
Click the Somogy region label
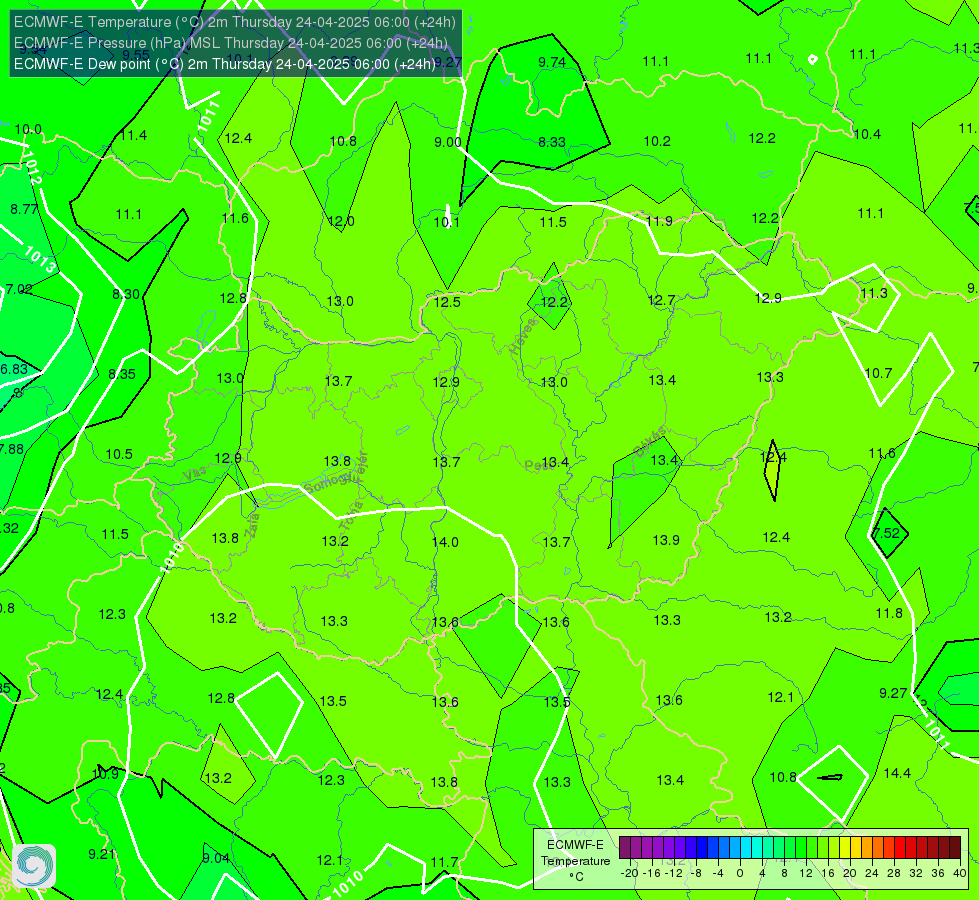332,482
